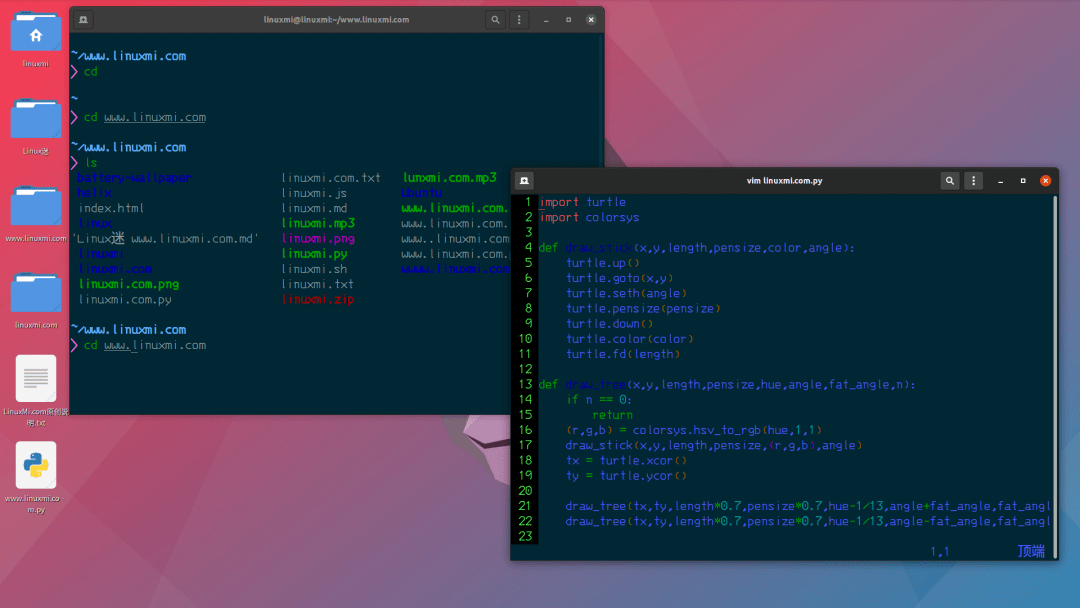Click 'Ubuntu' directory in the terminal listing

(x=422, y=193)
